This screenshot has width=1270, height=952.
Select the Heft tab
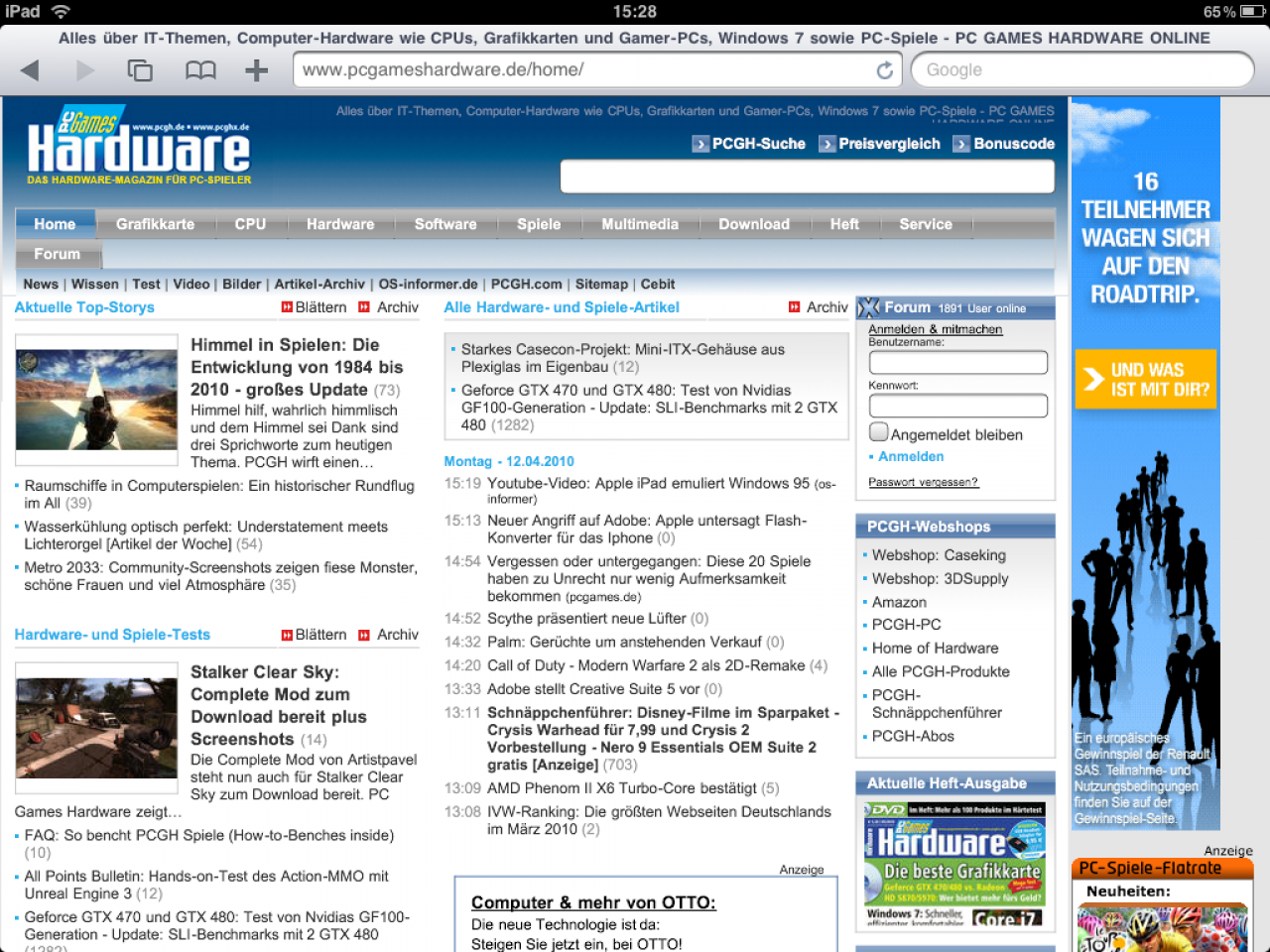[x=844, y=224]
